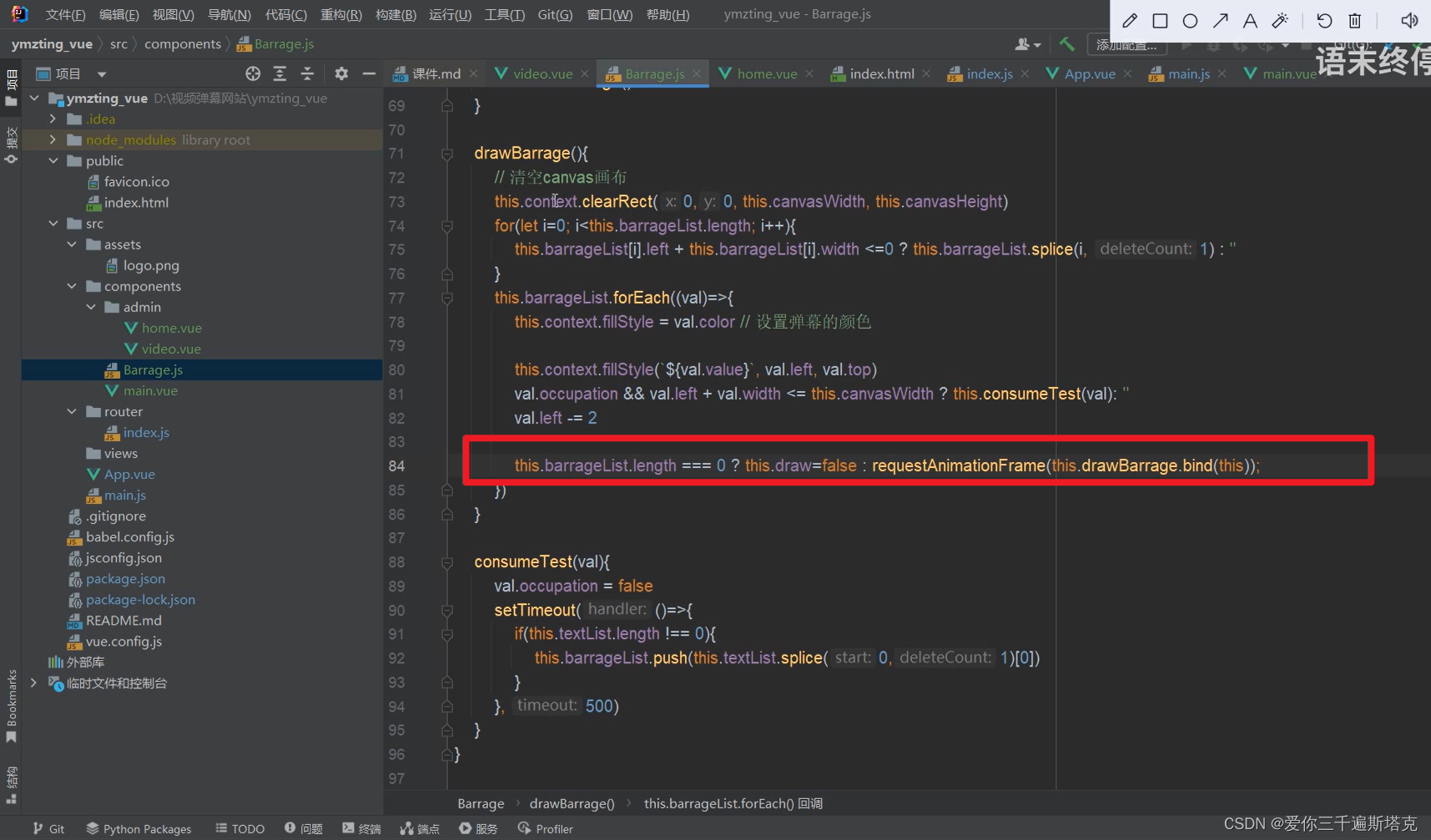1431x840 pixels.
Task: Fold the for loop at line 74
Action: [x=447, y=226]
